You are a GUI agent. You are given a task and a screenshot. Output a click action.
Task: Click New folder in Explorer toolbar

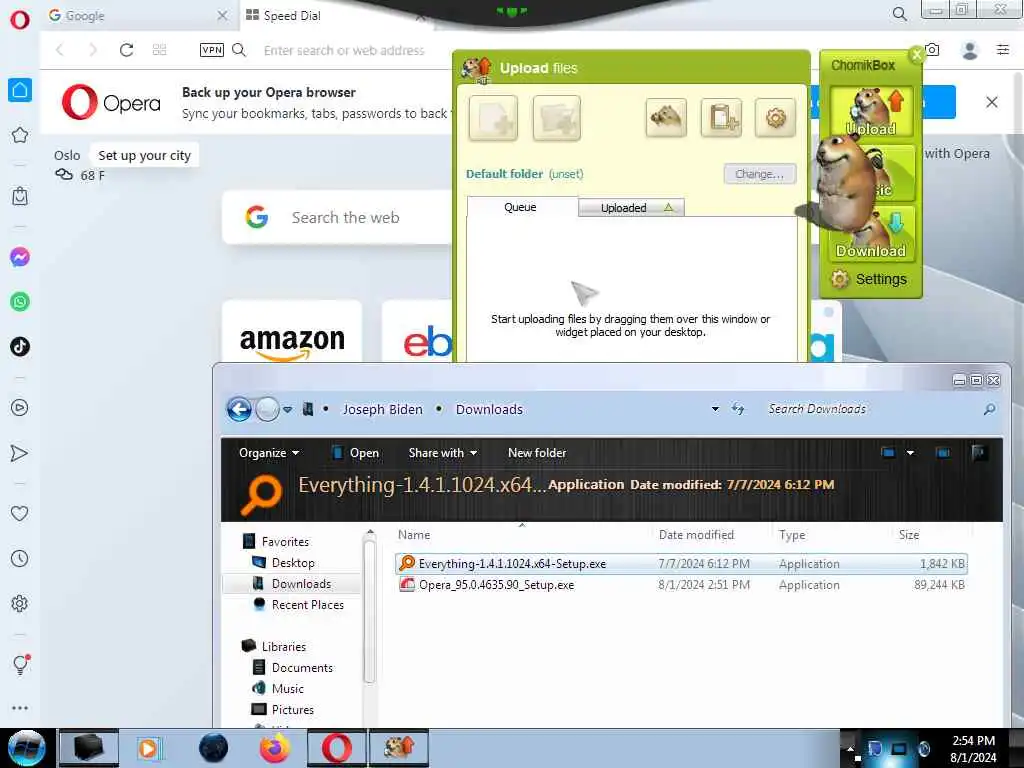(537, 453)
